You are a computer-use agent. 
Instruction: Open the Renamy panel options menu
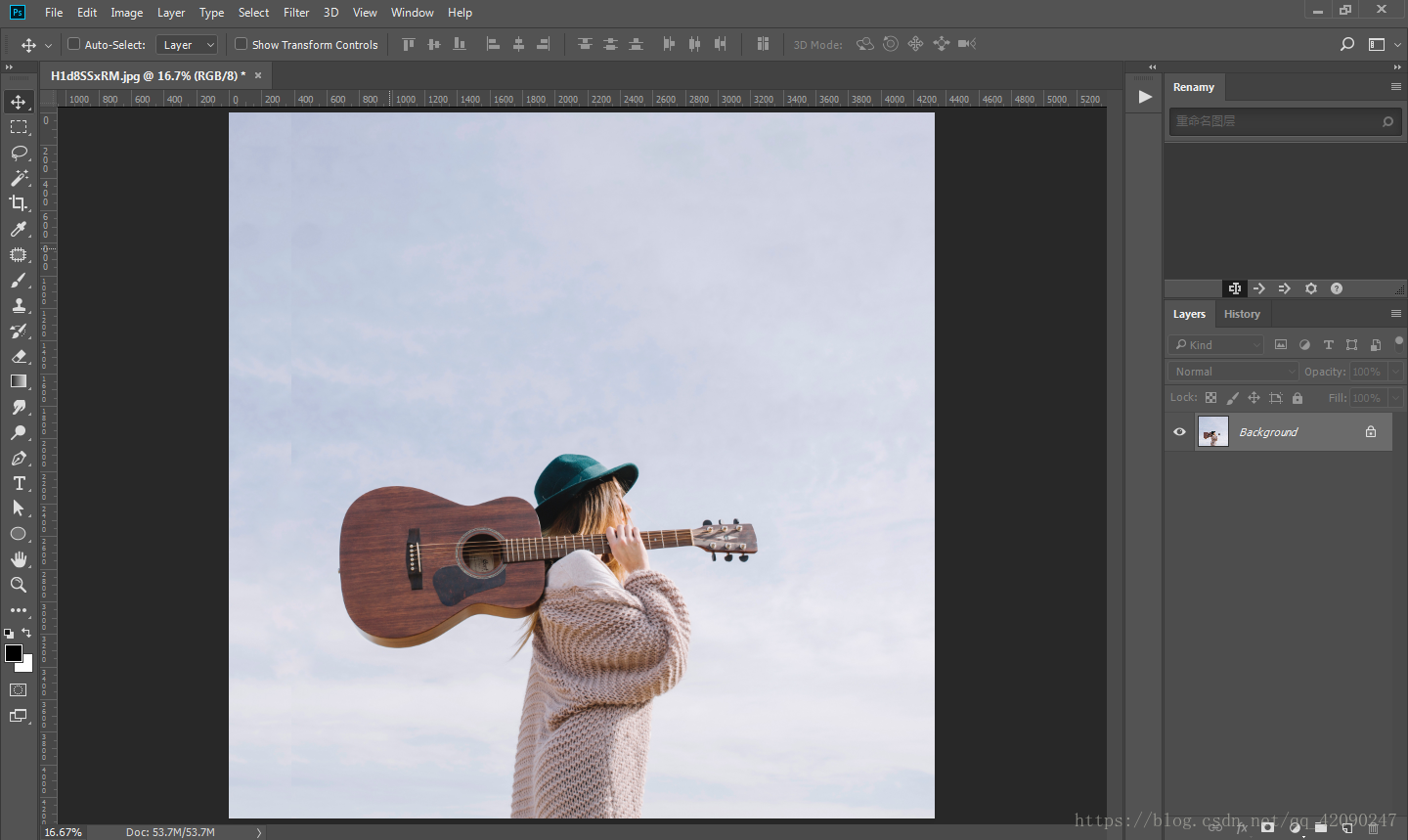[1395, 86]
